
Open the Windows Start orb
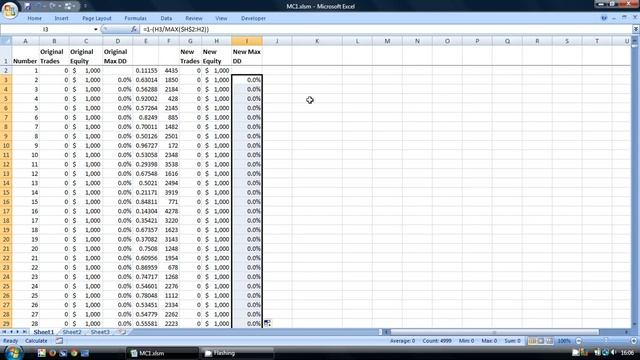(13, 352)
